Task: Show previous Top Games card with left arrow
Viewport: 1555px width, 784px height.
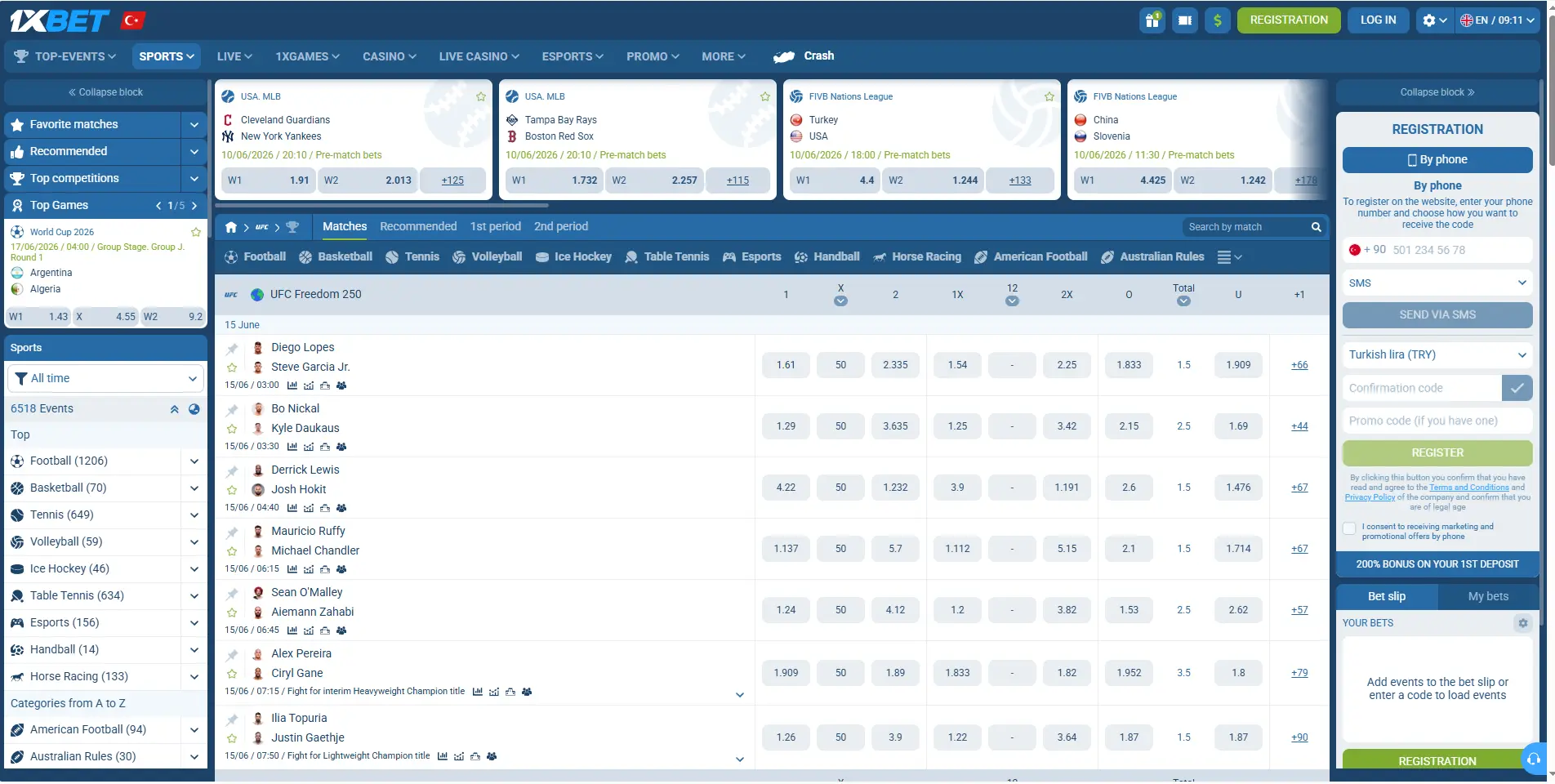Action: point(158,206)
